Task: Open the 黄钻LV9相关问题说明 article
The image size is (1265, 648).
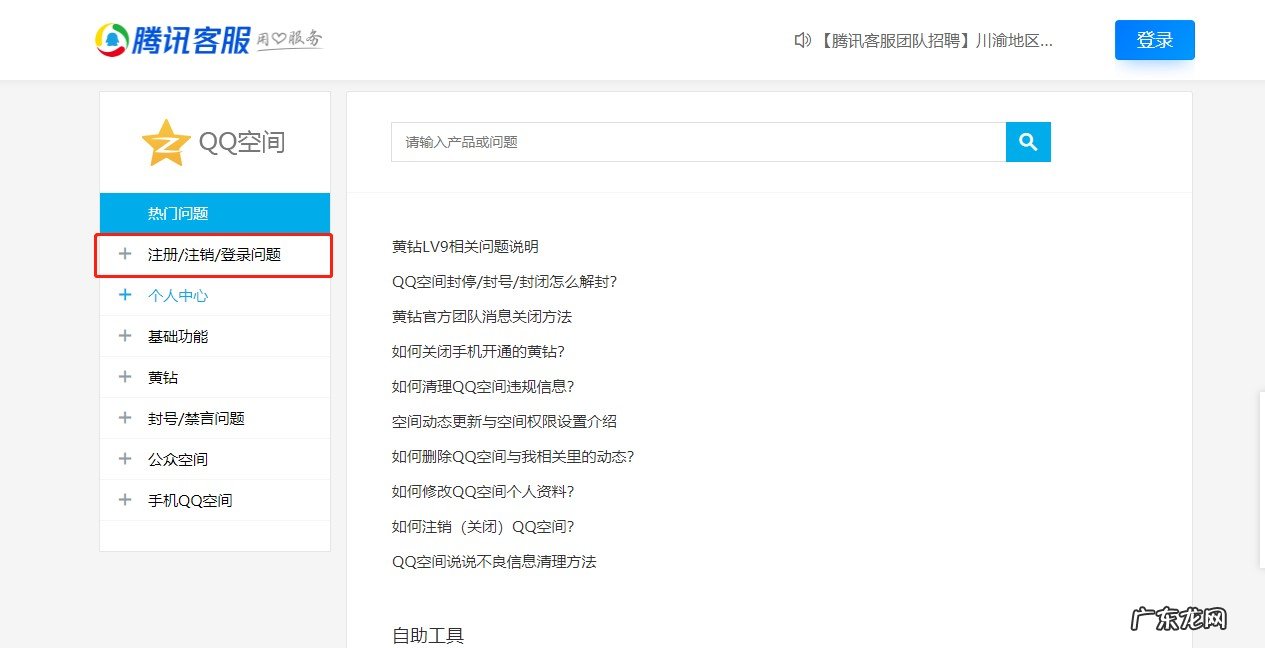Action: pos(465,247)
